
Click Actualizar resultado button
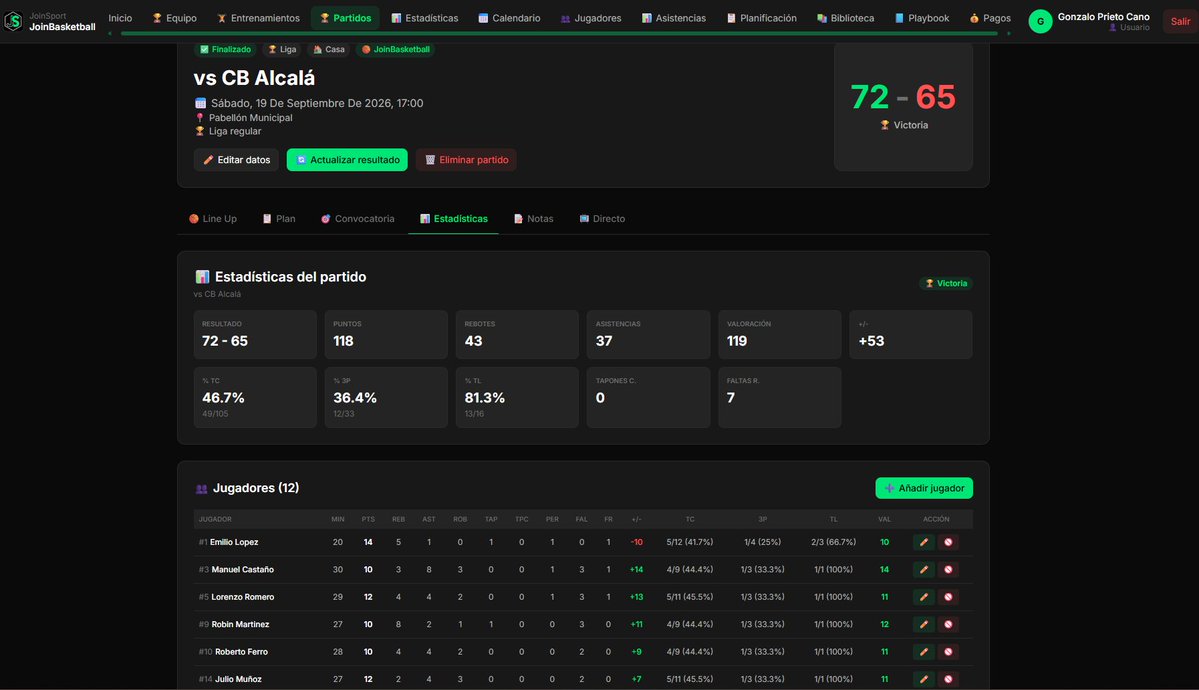click(x=347, y=160)
